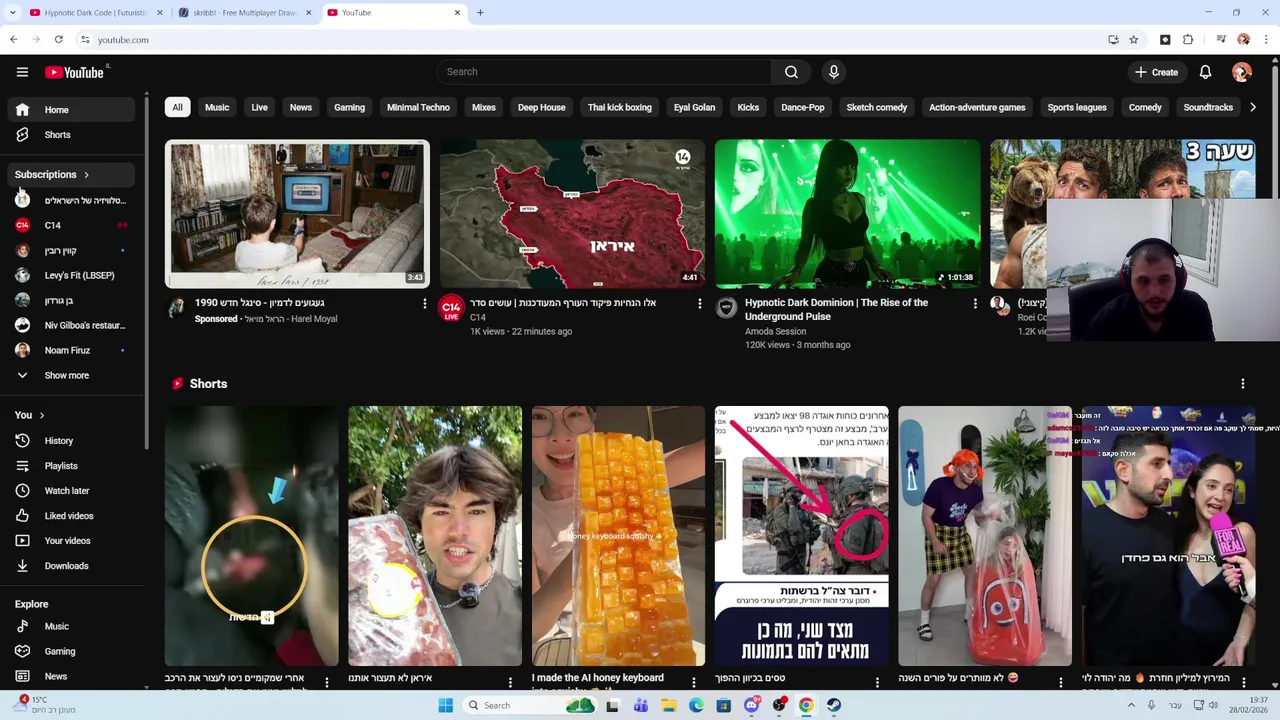Open the account avatar menu
This screenshot has width=1280, height=720.
[1242, 72]
